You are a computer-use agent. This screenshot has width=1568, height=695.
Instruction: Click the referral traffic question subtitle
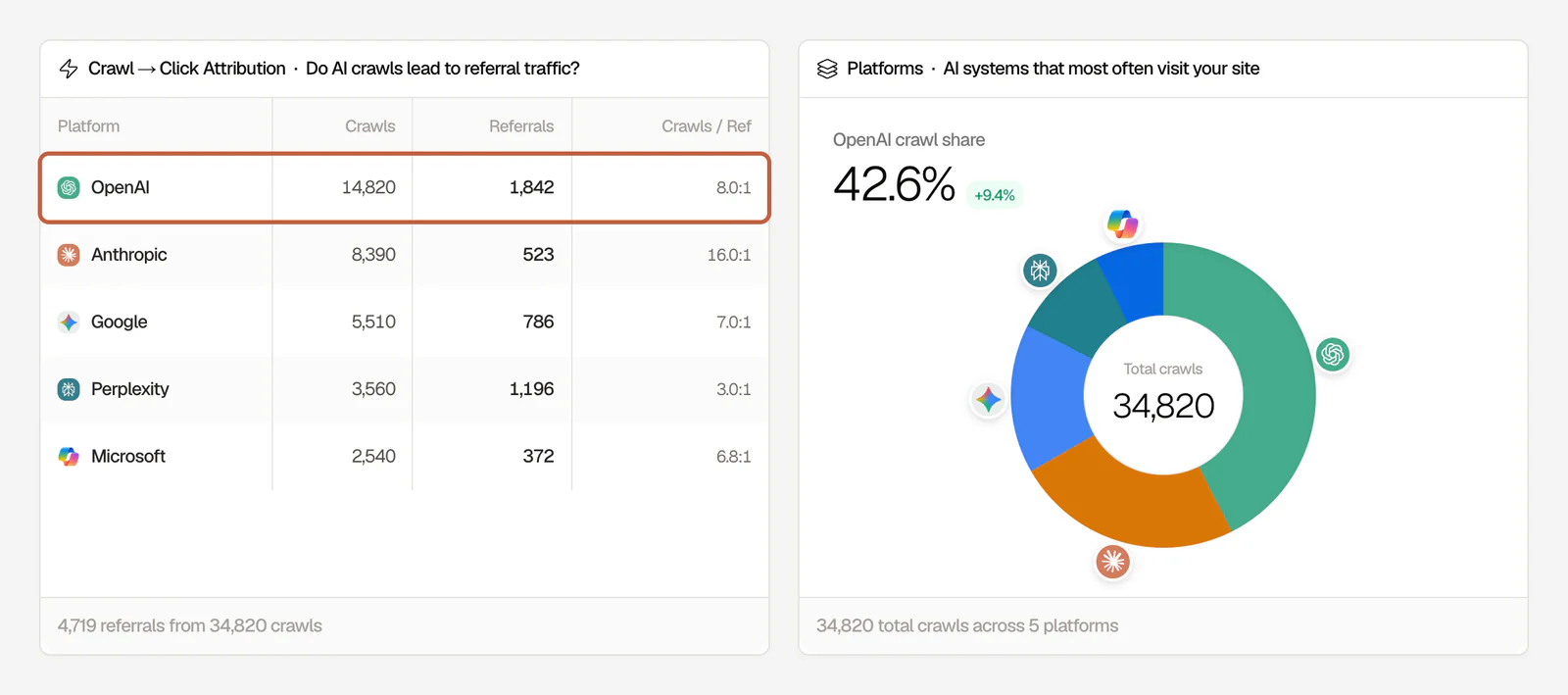pyautogui.click(x=443, y=69)
